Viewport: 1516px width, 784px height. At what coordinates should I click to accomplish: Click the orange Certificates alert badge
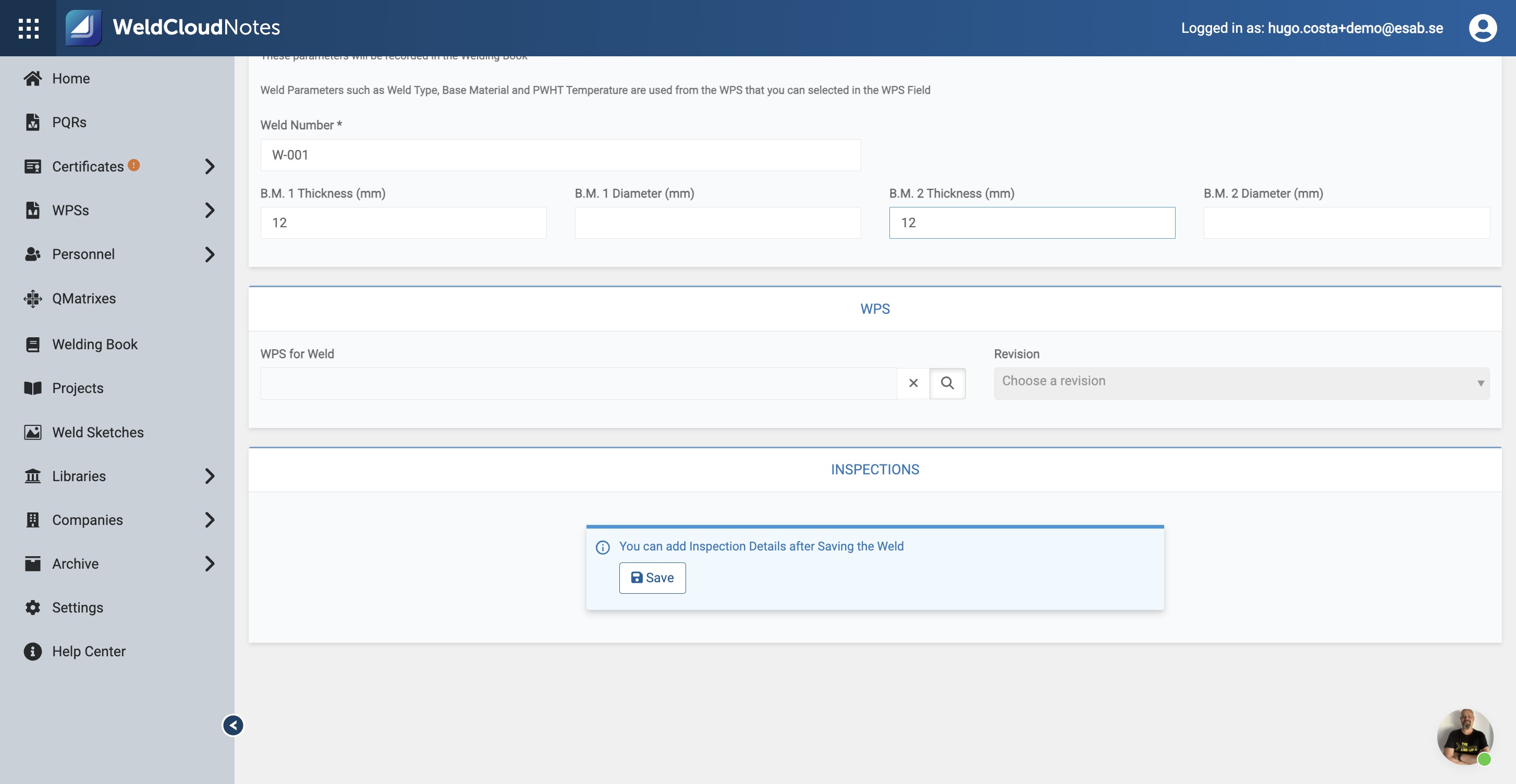coord(133,165)
